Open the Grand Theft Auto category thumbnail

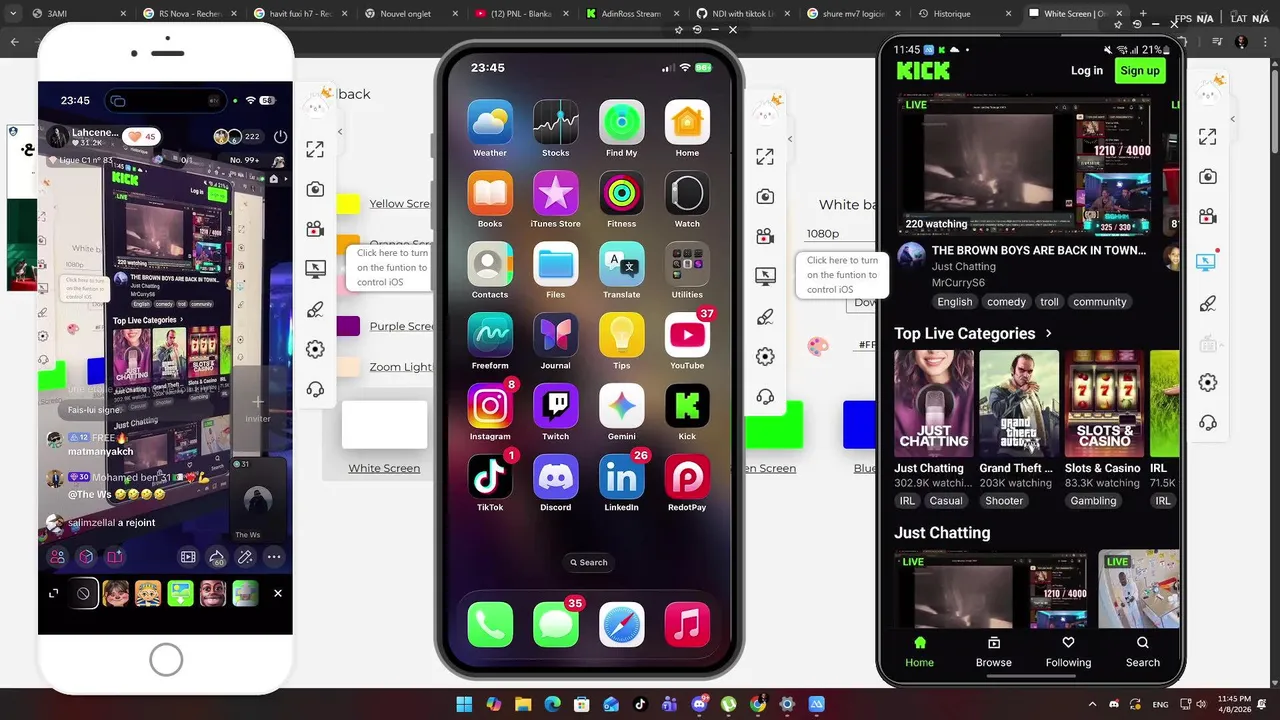pyautogui.click(x=1019, y=403)
